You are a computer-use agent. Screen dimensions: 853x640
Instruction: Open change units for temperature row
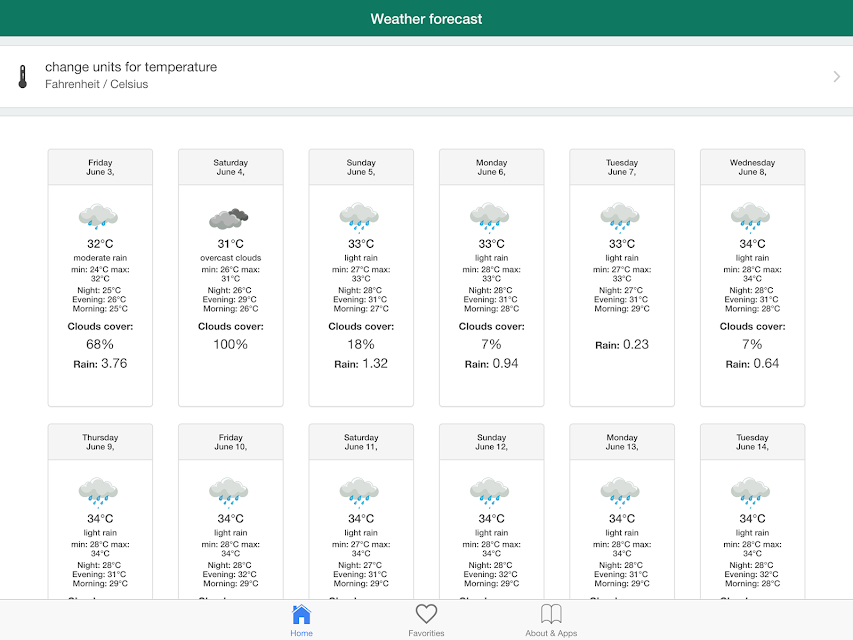(x=426, y=76)
